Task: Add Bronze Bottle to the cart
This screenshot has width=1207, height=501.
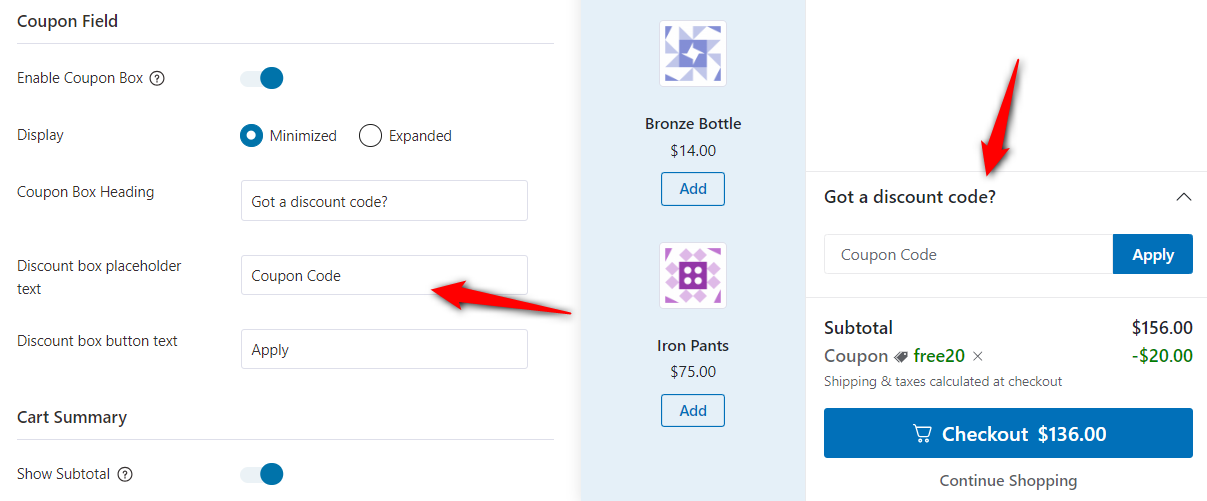Action: [x=693, y=189]
